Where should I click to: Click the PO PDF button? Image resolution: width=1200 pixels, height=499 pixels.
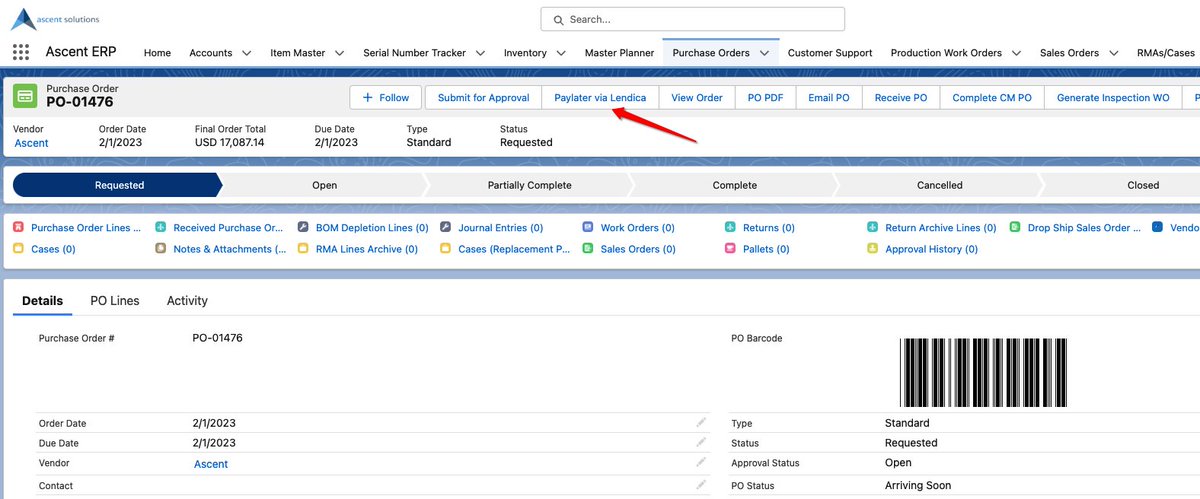[x=766, y=98]
